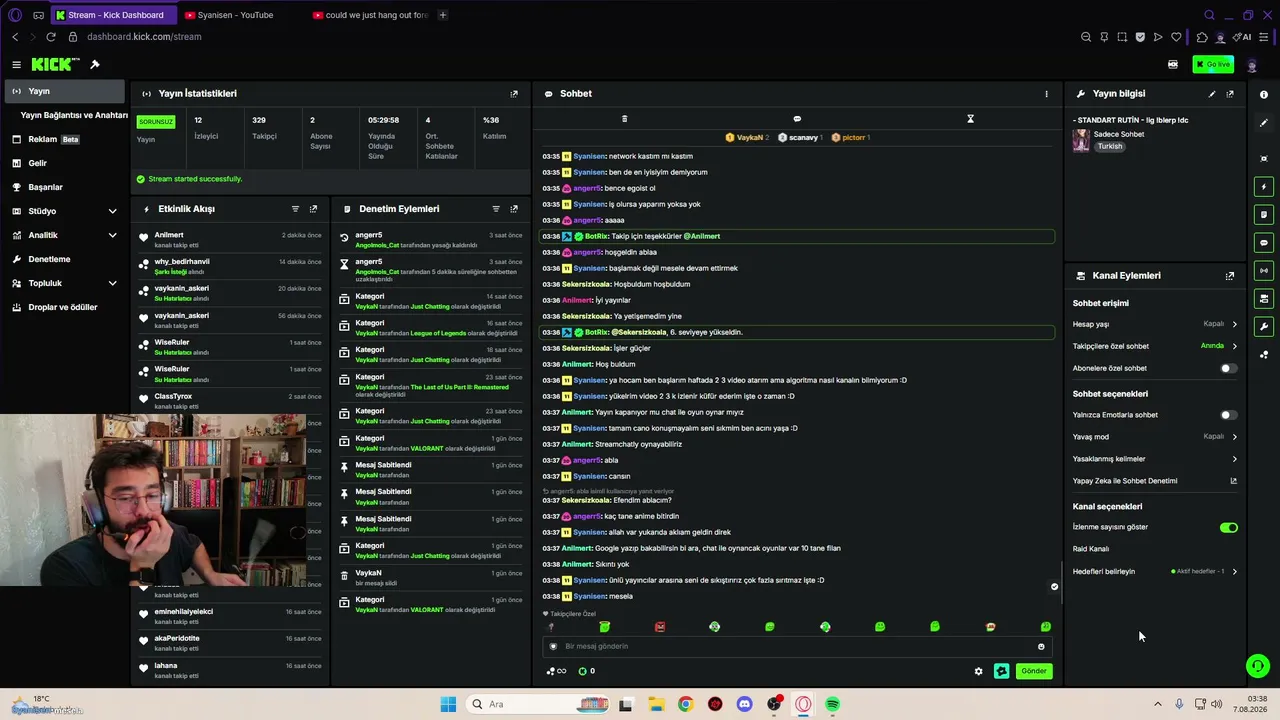This screenshot has height=720, width=1280.
Task: Click the pencil icon in right rail
Action: 1264,123
